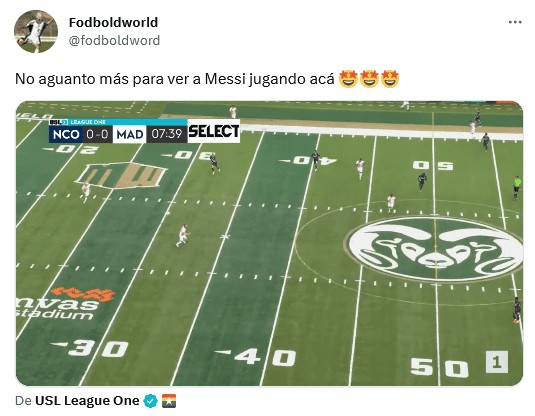Click the small 1 box indicator
535x416 pixels.
click(x=497, y=362)
